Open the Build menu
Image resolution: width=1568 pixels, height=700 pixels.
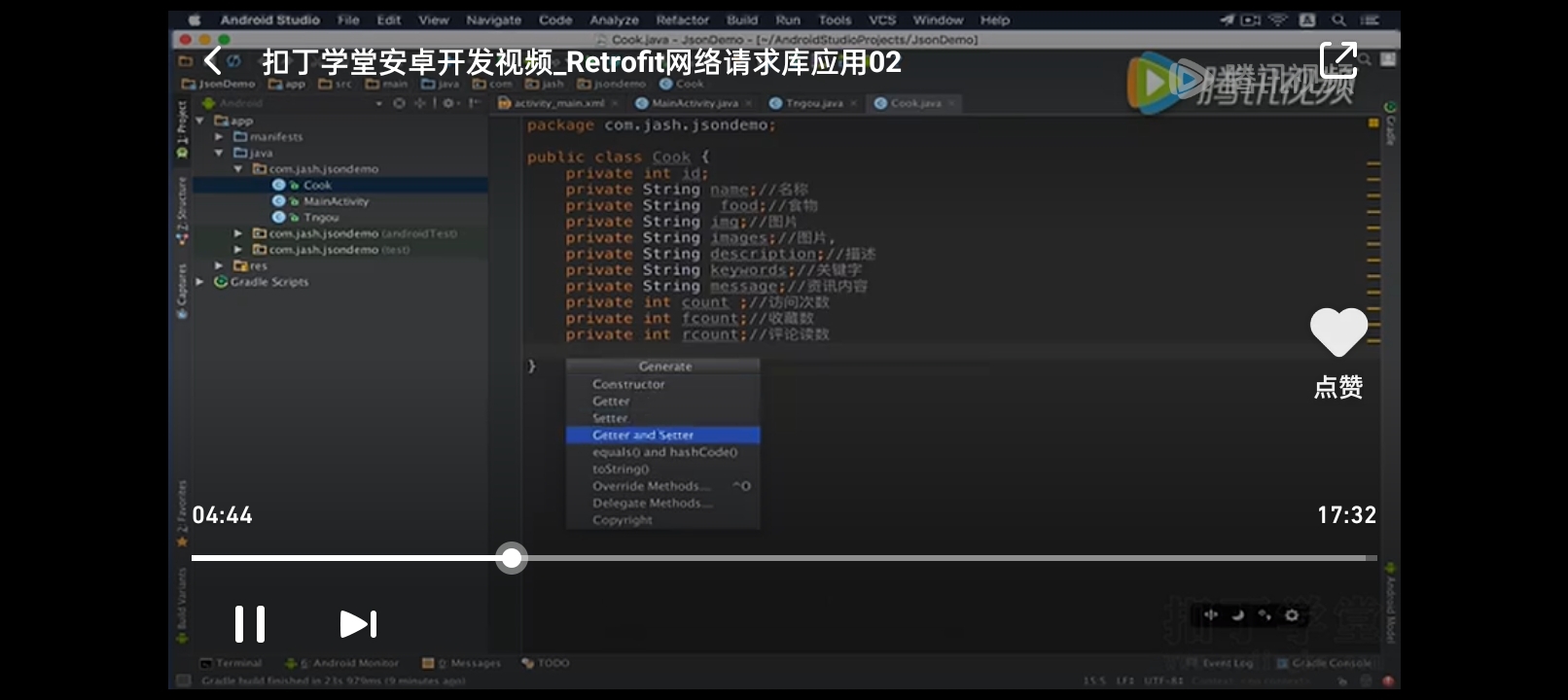pos(741,19)
